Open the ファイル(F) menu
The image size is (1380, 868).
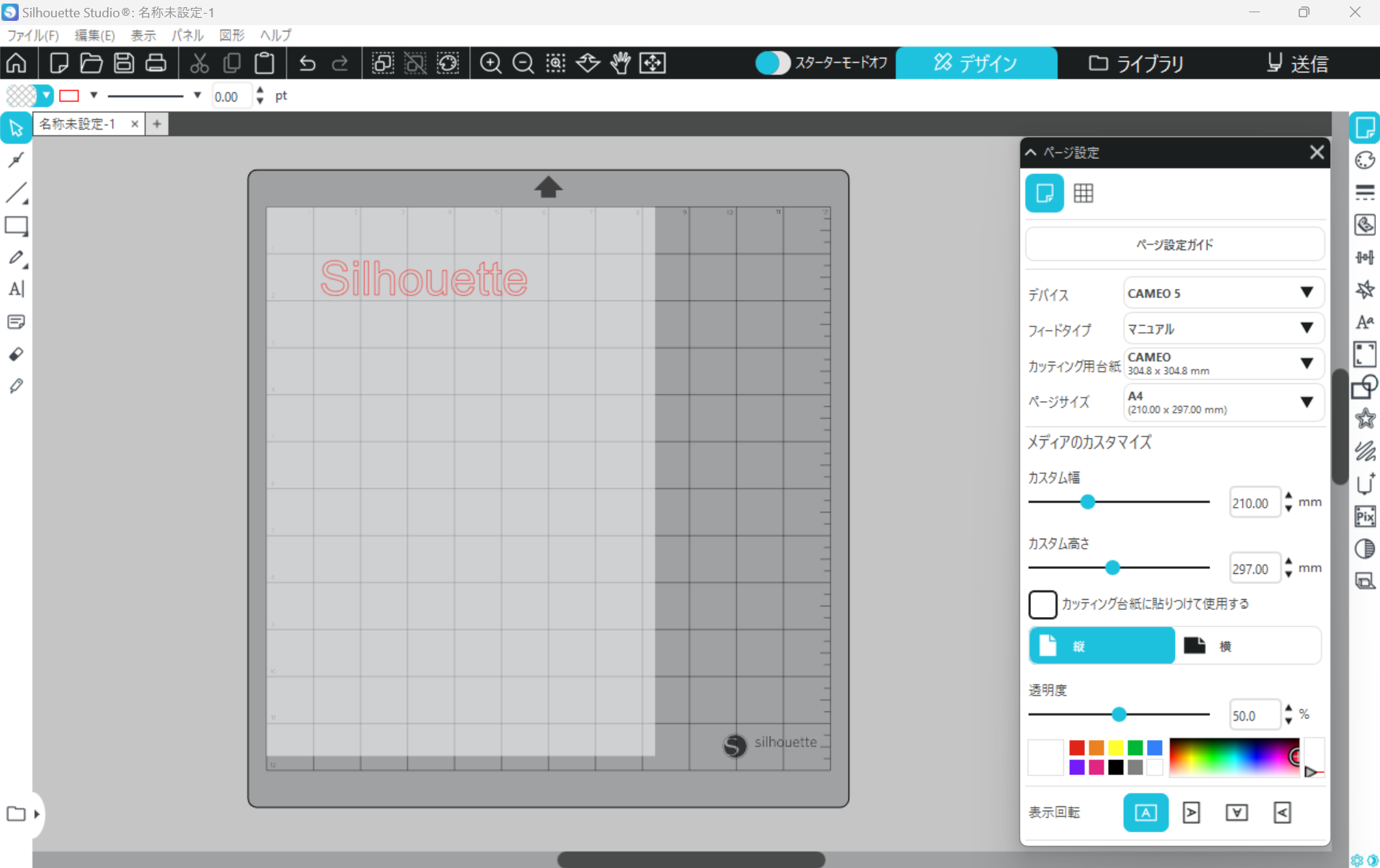pos(32,35)
